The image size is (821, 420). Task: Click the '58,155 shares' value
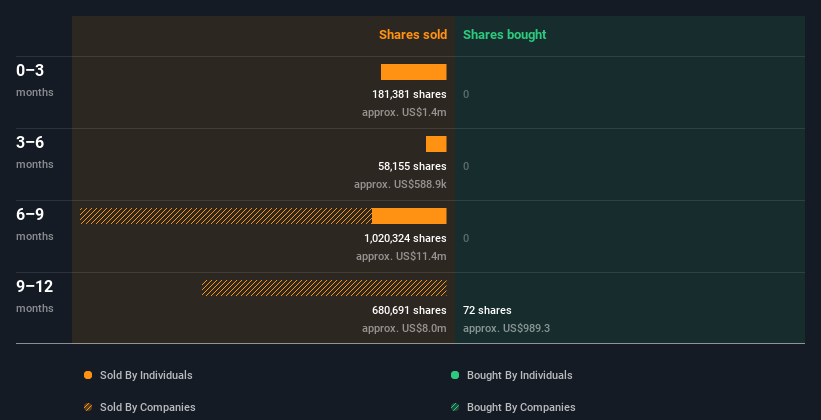[x=412, y=166]
